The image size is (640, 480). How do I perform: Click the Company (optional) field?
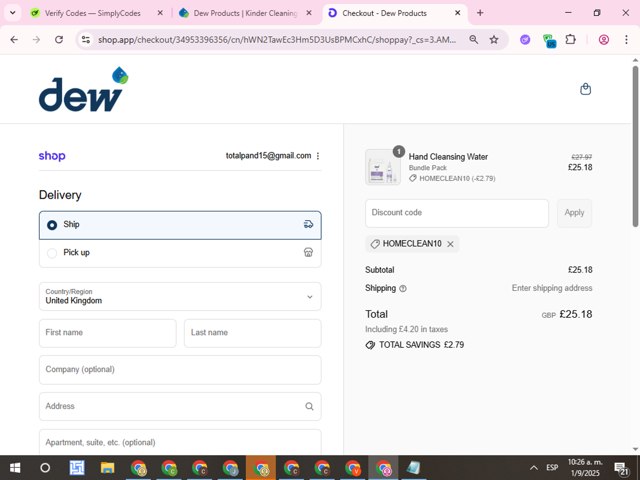pos(180,370)
